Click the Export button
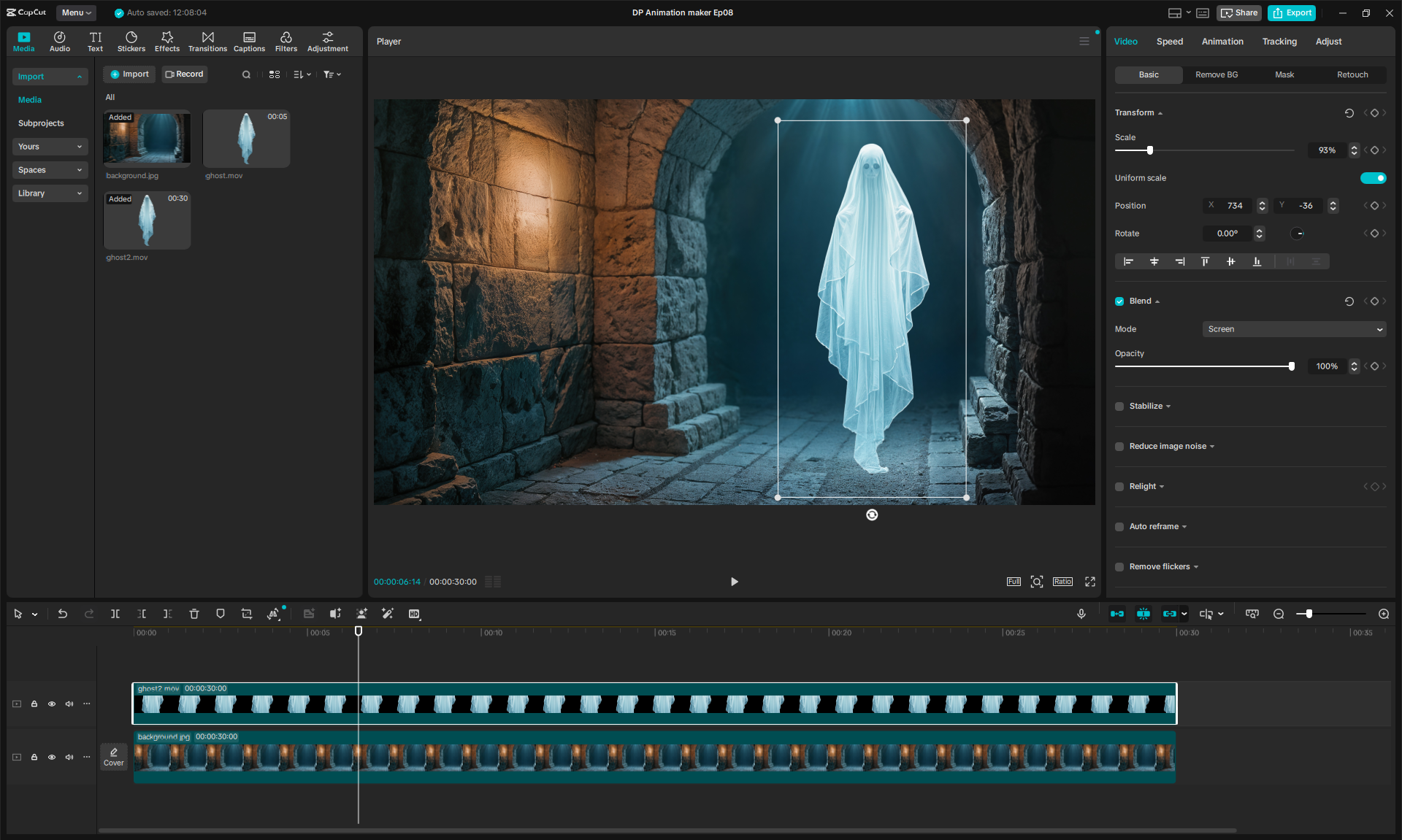 click(1292, 12)
